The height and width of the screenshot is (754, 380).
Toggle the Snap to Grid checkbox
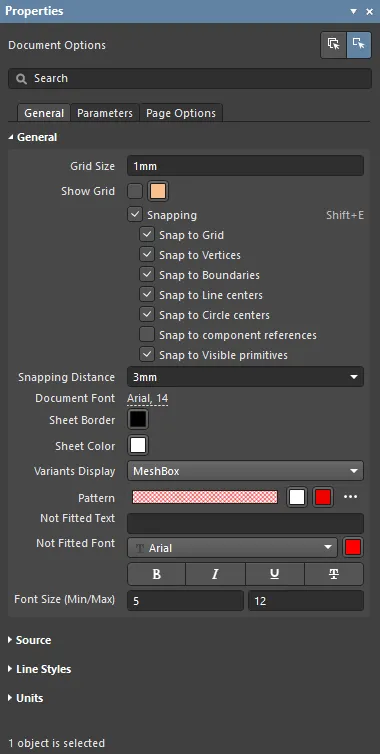coord(147,235)
